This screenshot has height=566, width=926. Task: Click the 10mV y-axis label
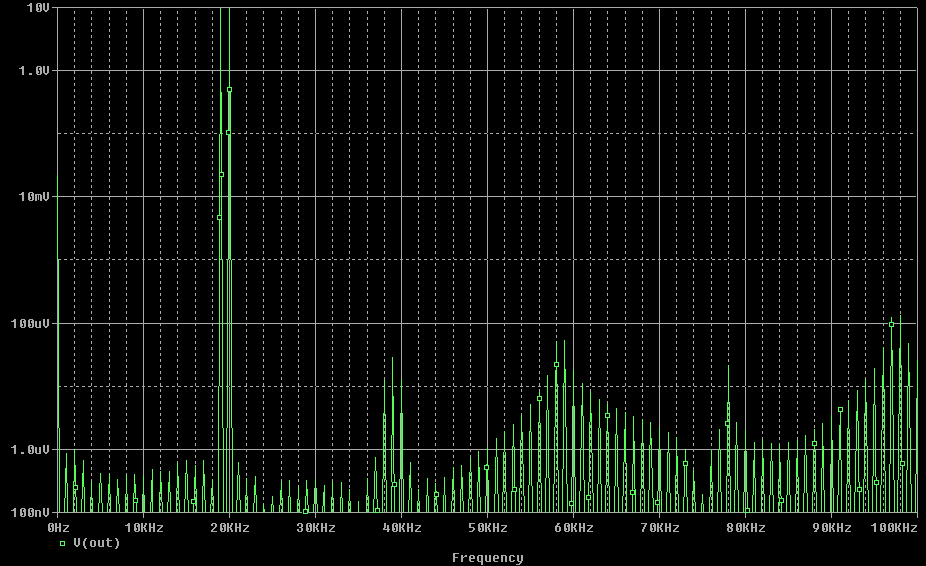tap(34, 197)
